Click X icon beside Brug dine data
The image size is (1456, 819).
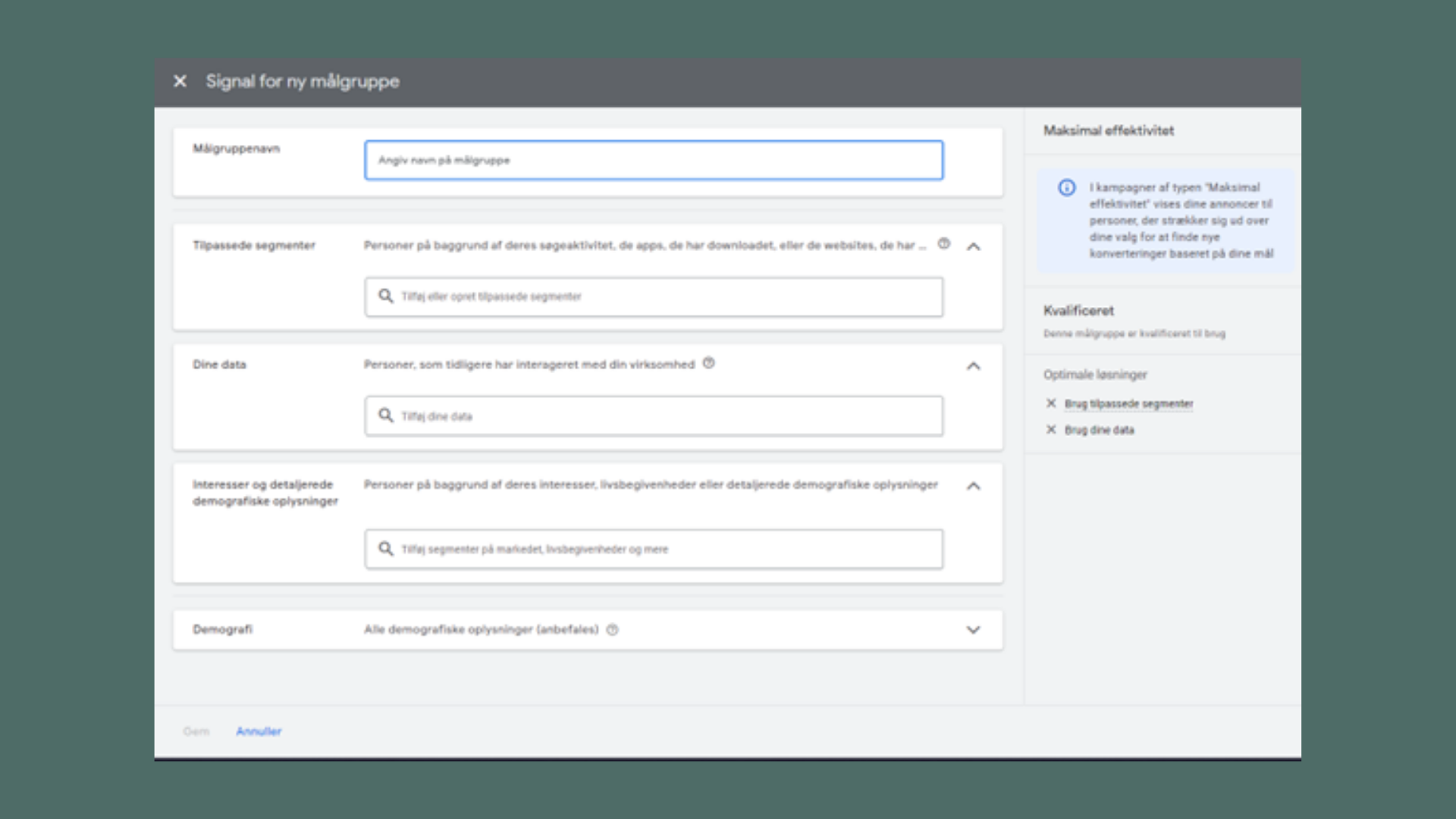click(1051, 430)
